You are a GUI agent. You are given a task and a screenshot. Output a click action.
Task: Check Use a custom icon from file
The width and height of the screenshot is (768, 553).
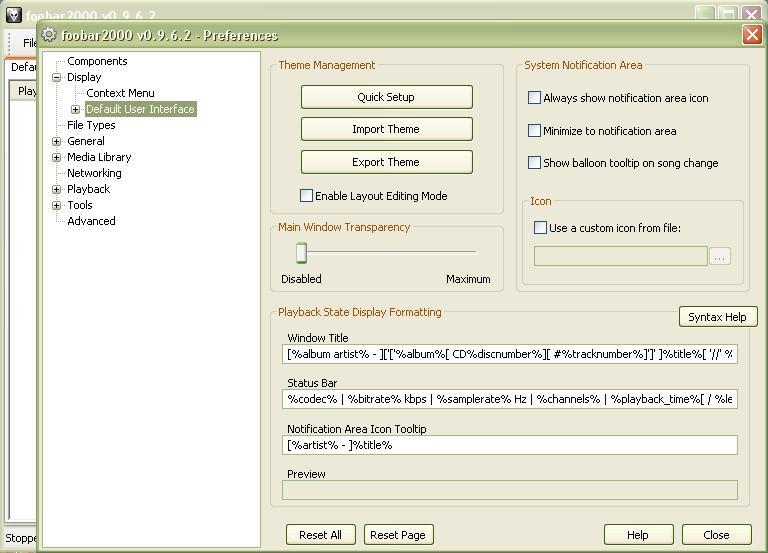coord(540,228)
